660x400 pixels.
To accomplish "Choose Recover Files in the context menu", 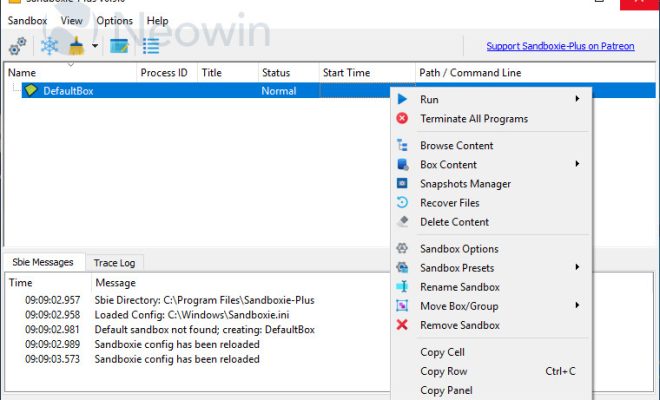I will click(449, 203).
